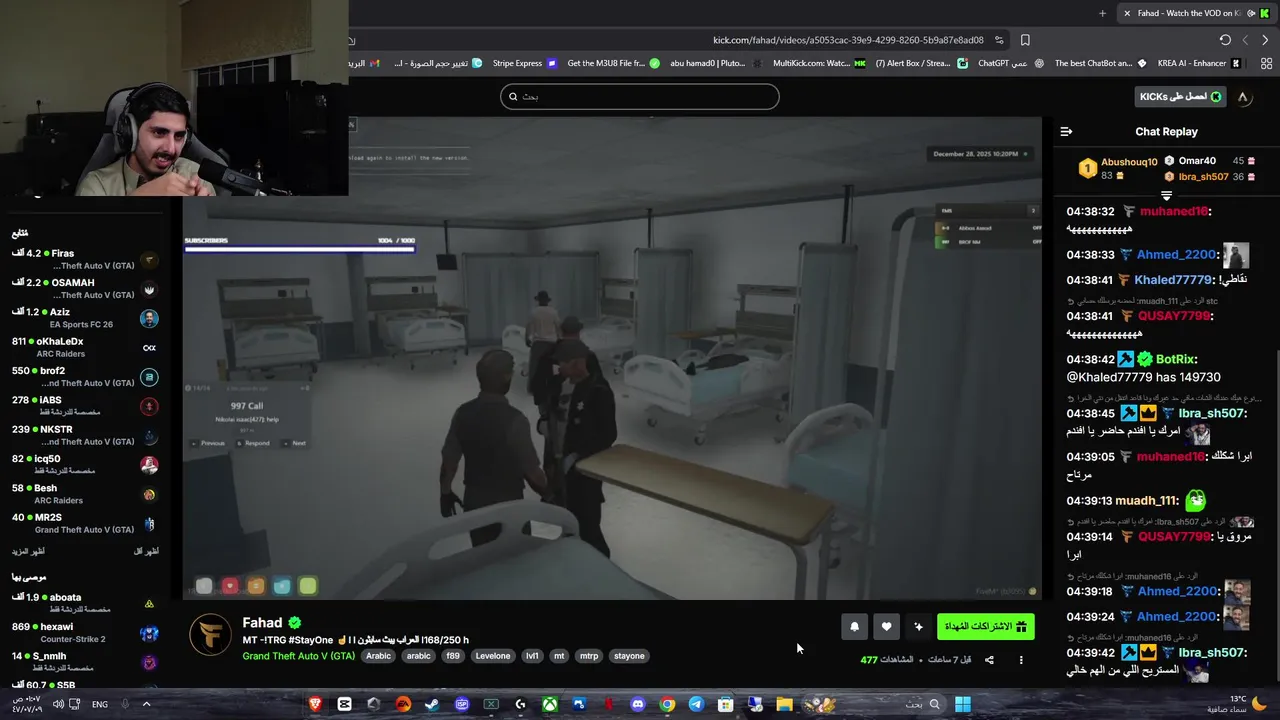Open Xbox app from the taskbar

point(550,704)
